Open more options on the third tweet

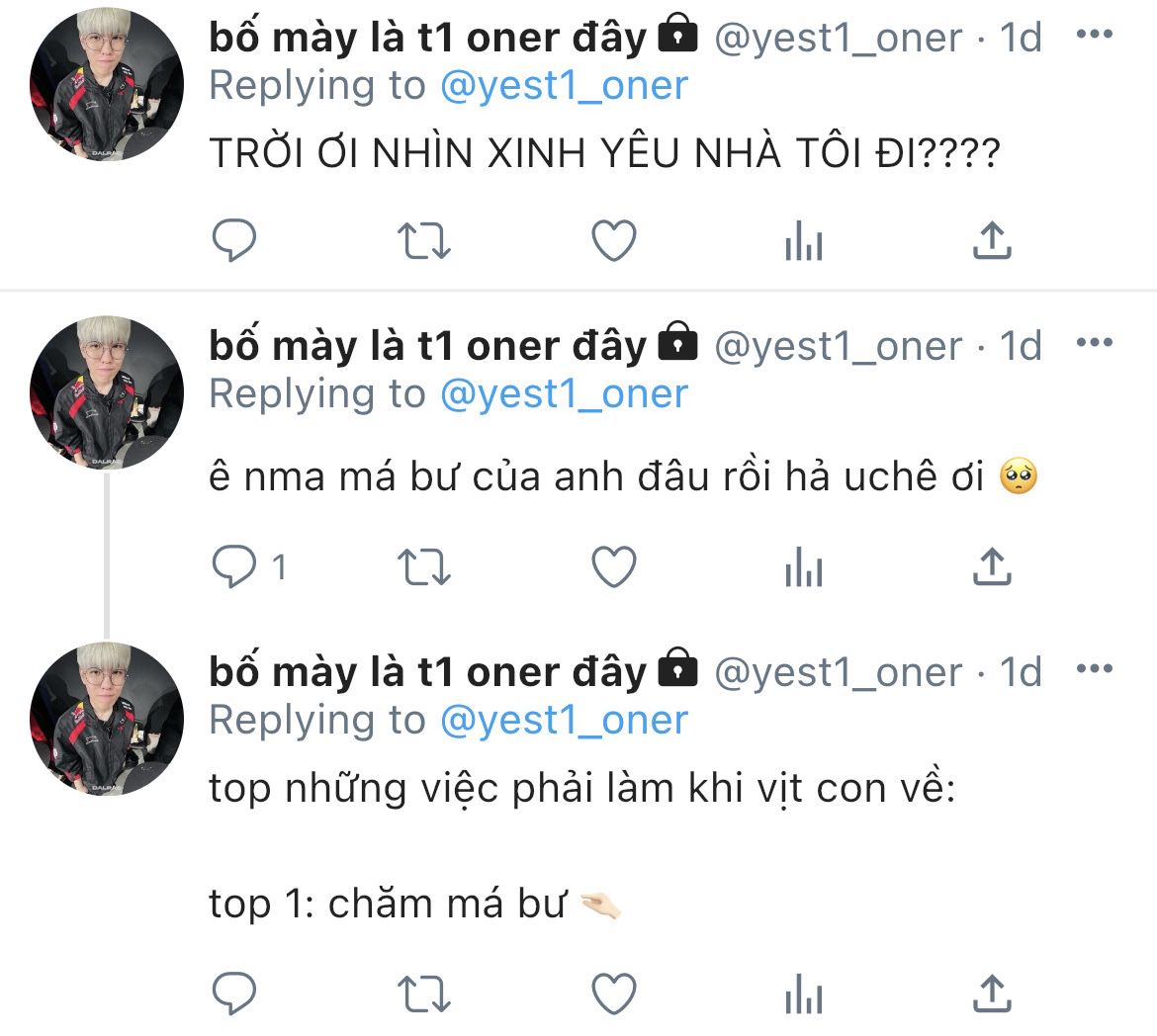click(1095, 668)
